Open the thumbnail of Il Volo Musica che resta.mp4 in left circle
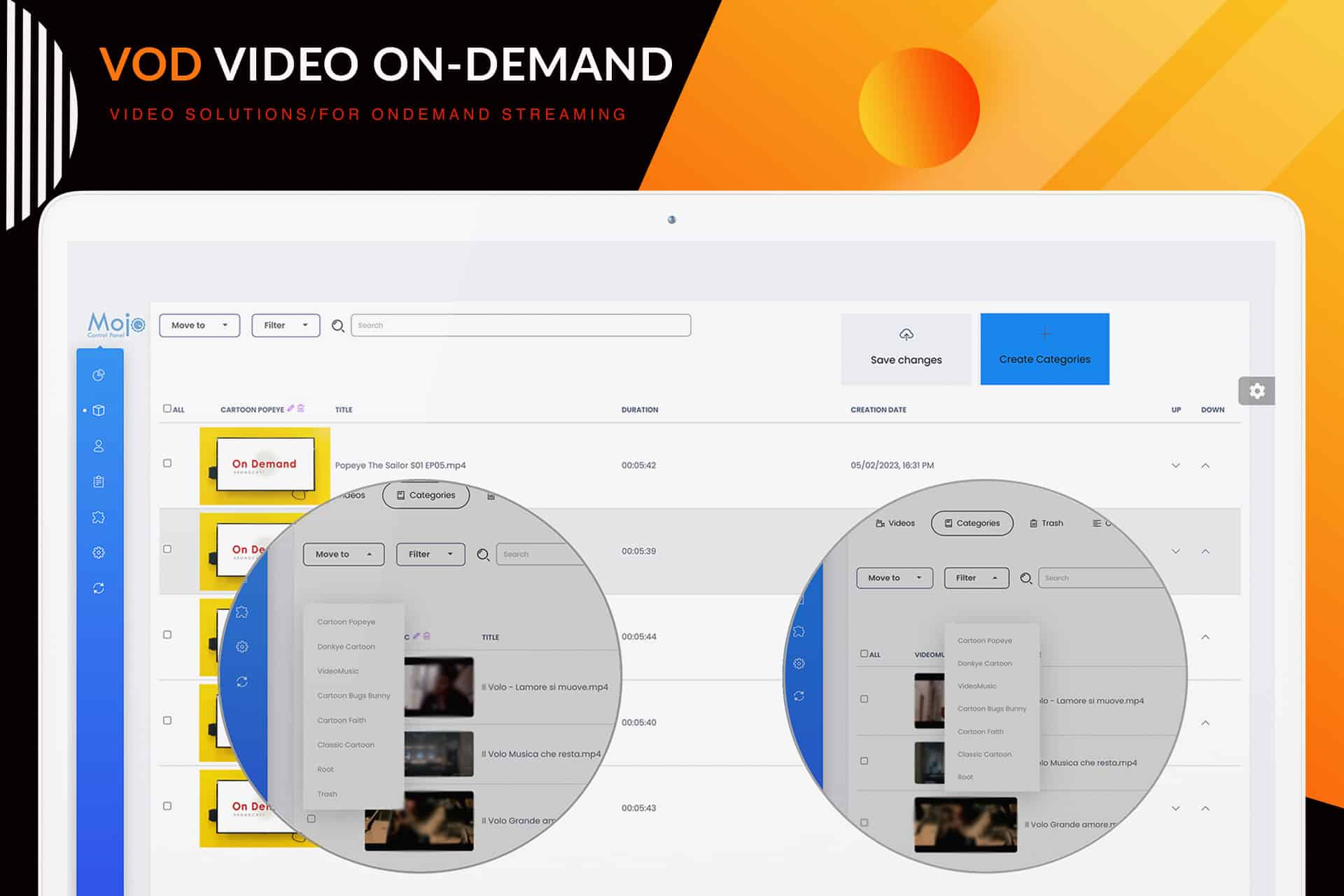 coord(439,754)
